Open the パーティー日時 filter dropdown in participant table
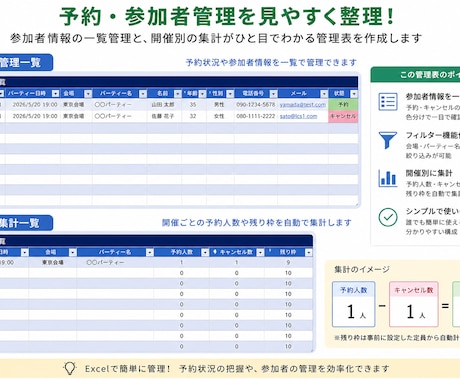Viewport: 460px width, 380px height. [x=56, y=94]
